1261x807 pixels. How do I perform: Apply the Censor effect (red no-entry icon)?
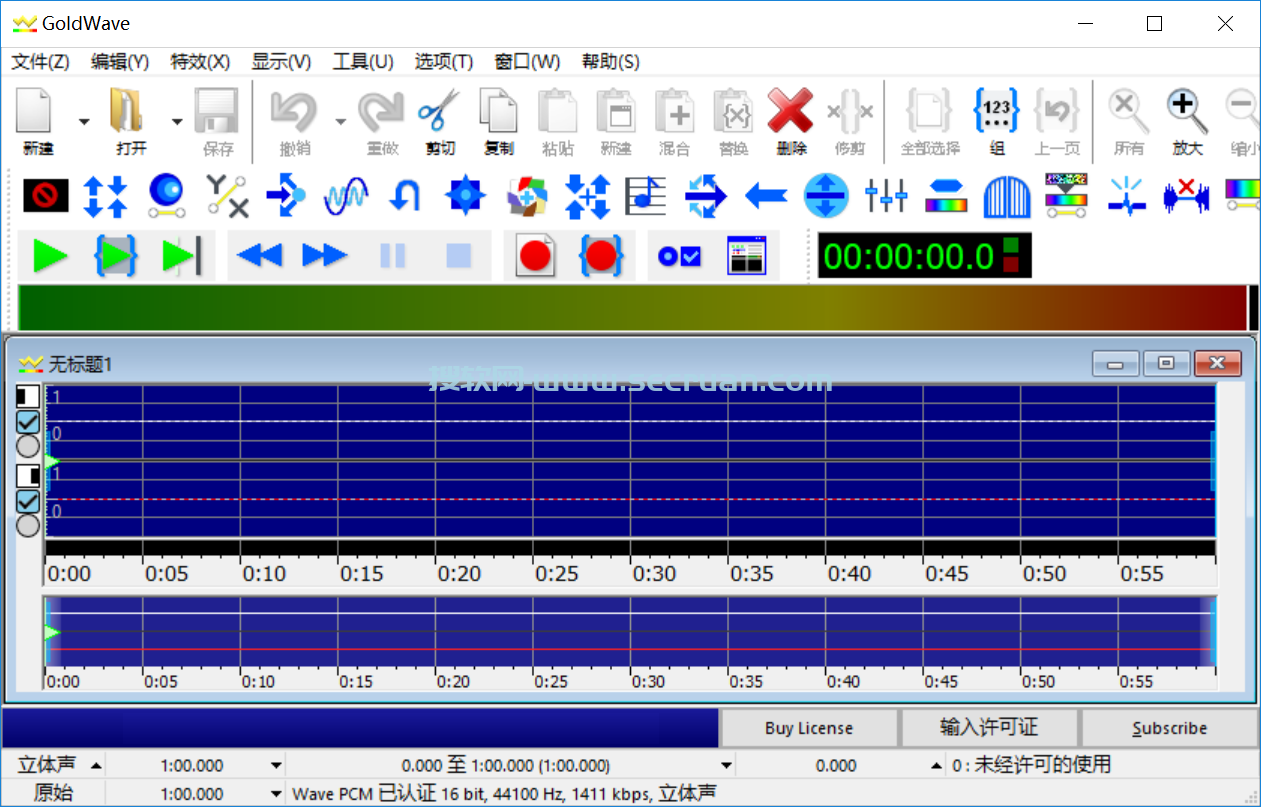[x=46, y=195]
